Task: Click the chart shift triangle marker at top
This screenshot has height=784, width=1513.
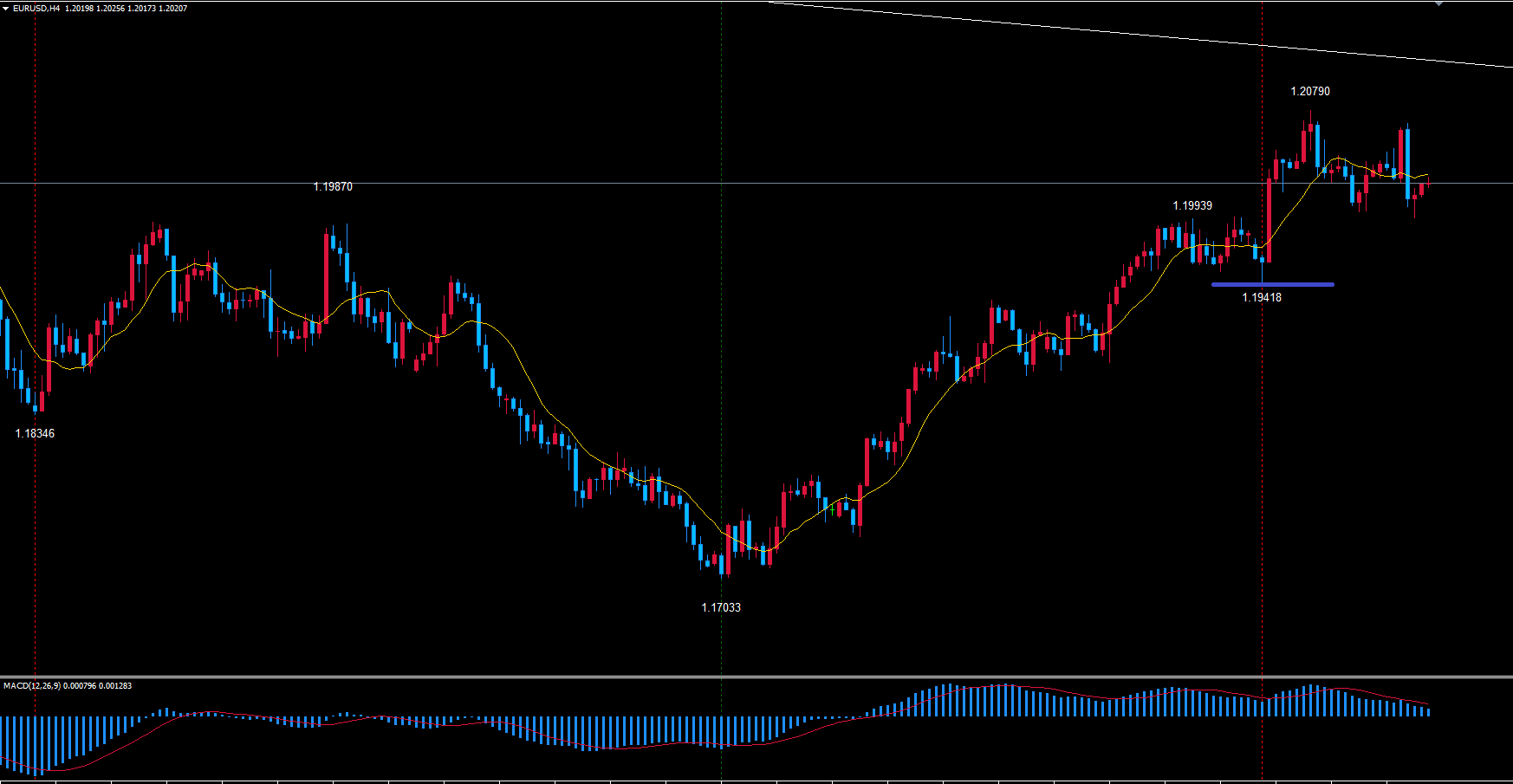Action: pos(1439,3)
